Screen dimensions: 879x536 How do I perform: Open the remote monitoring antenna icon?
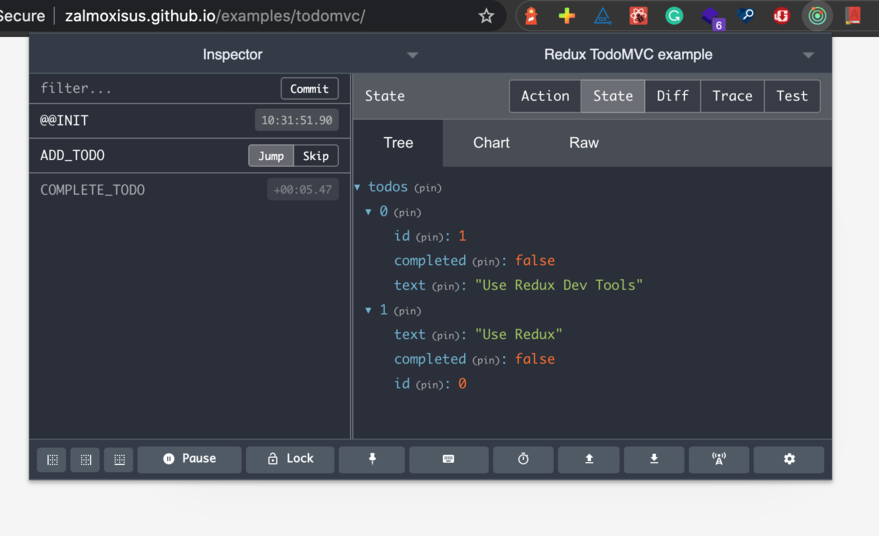point(719,459)
